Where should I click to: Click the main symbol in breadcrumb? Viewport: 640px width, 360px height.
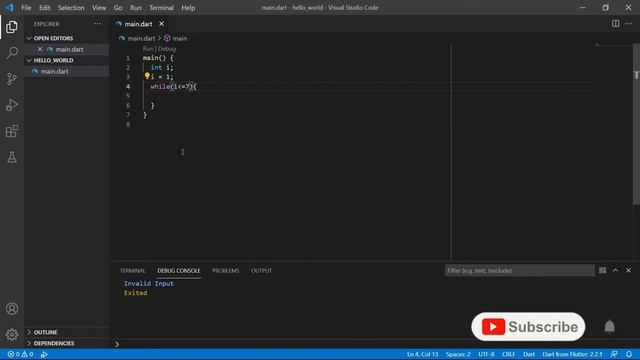click(180, 38)
